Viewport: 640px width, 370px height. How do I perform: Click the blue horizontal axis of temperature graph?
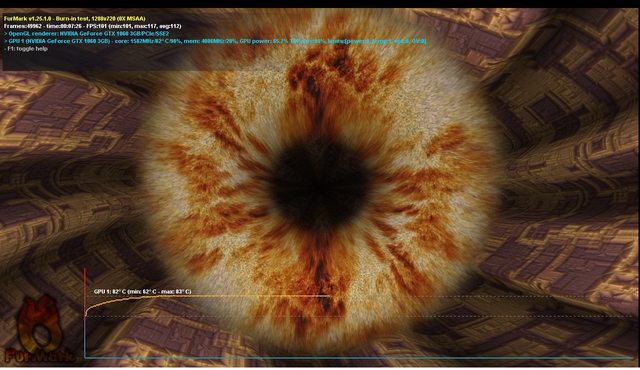pos(359,358)
